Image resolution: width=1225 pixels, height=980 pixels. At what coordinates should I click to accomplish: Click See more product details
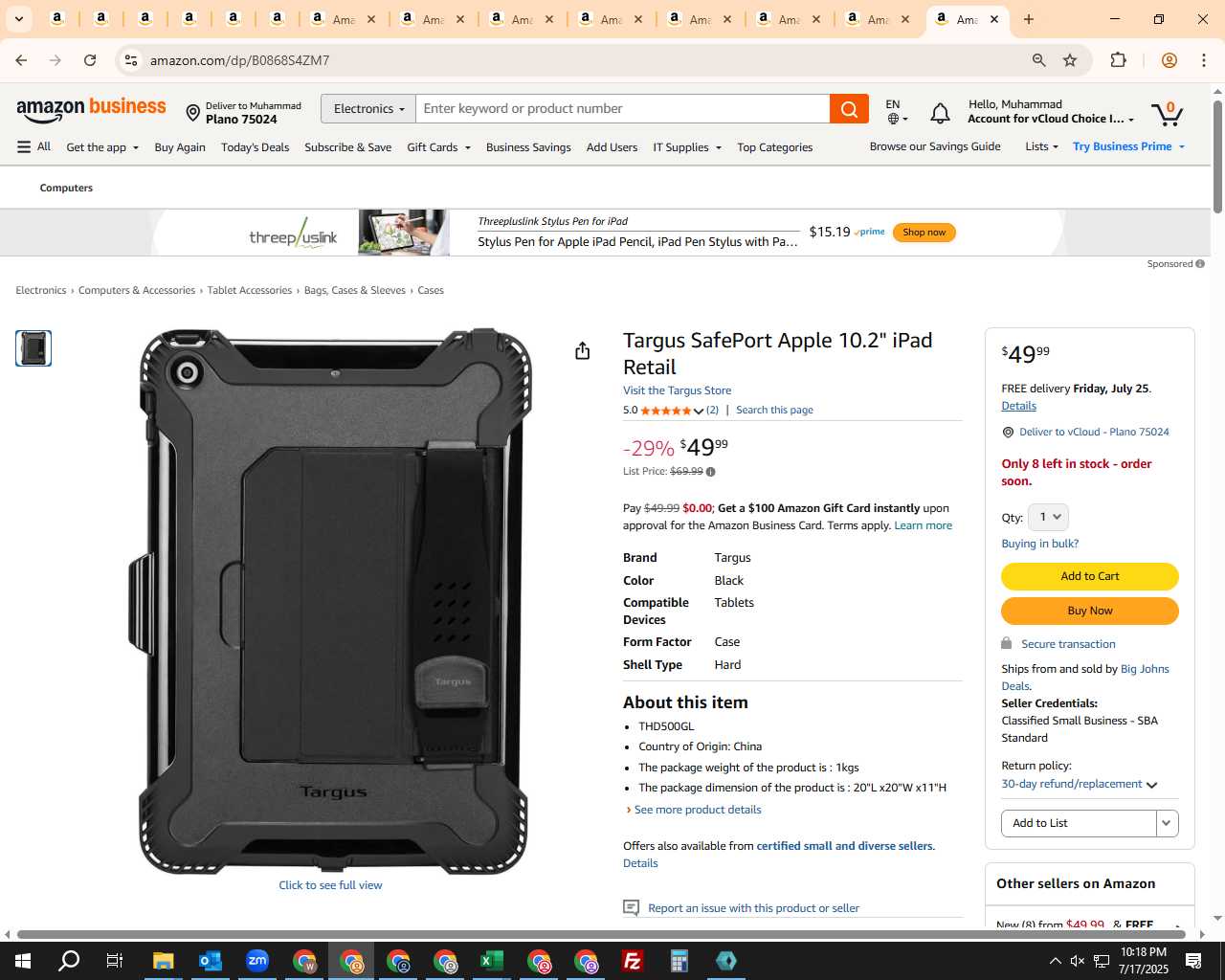698,810
